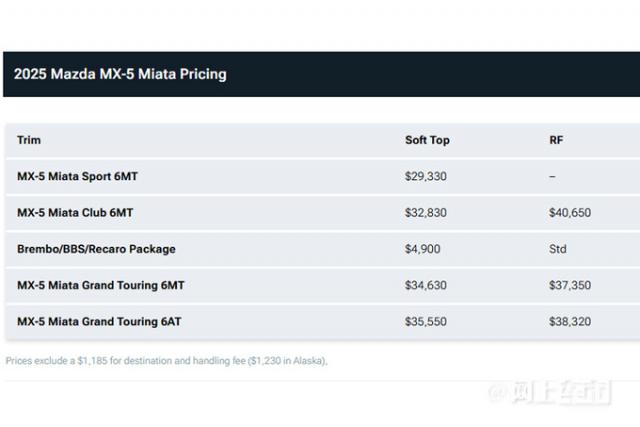Click the destination and handling fee footnote

(166, 360)
